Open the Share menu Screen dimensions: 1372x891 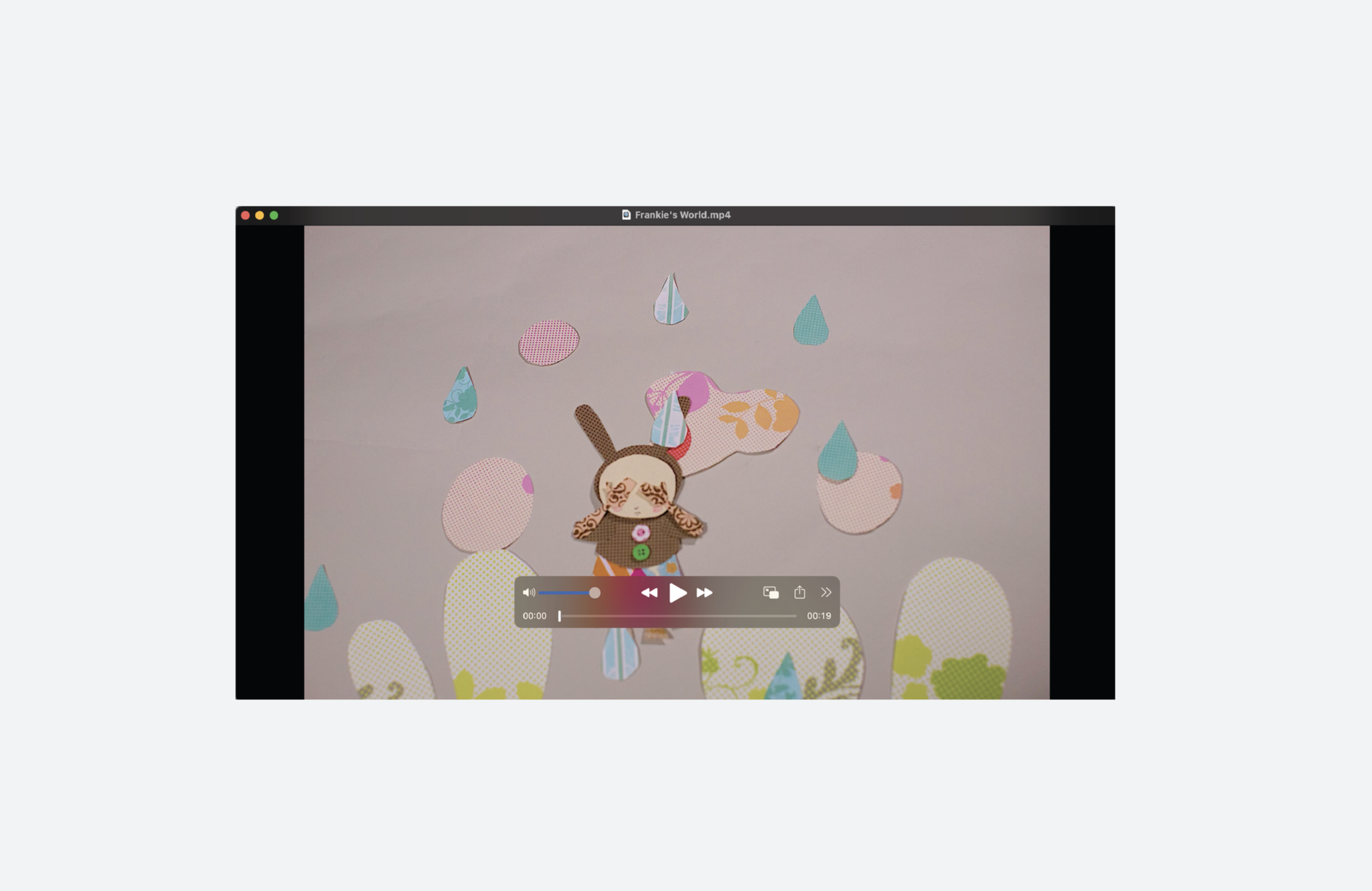coord(800,593)
